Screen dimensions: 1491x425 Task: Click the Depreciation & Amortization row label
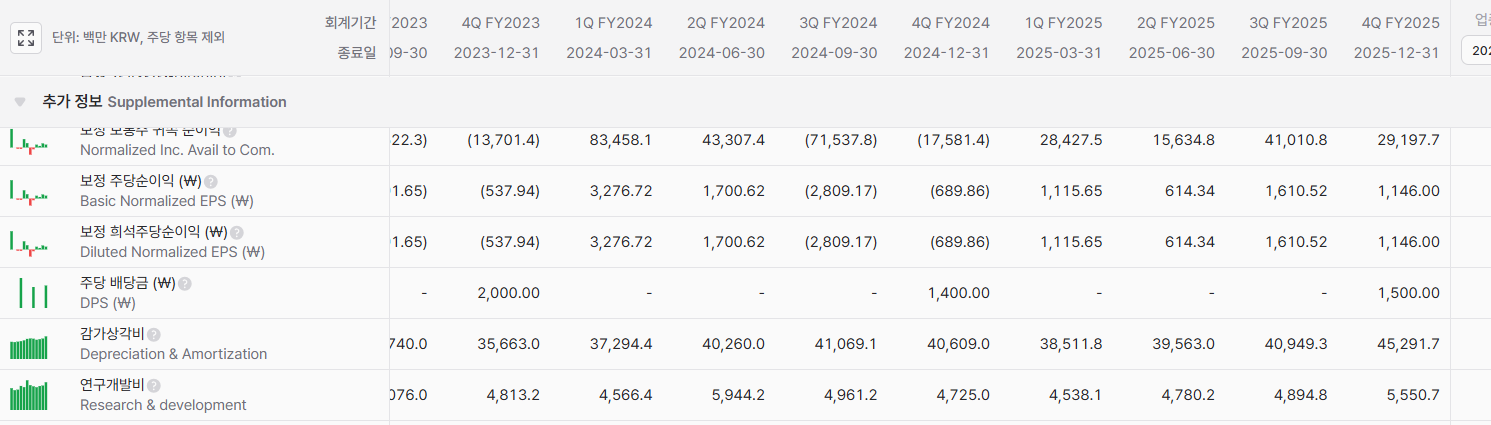pyautogui.click(x=173, y=354)
